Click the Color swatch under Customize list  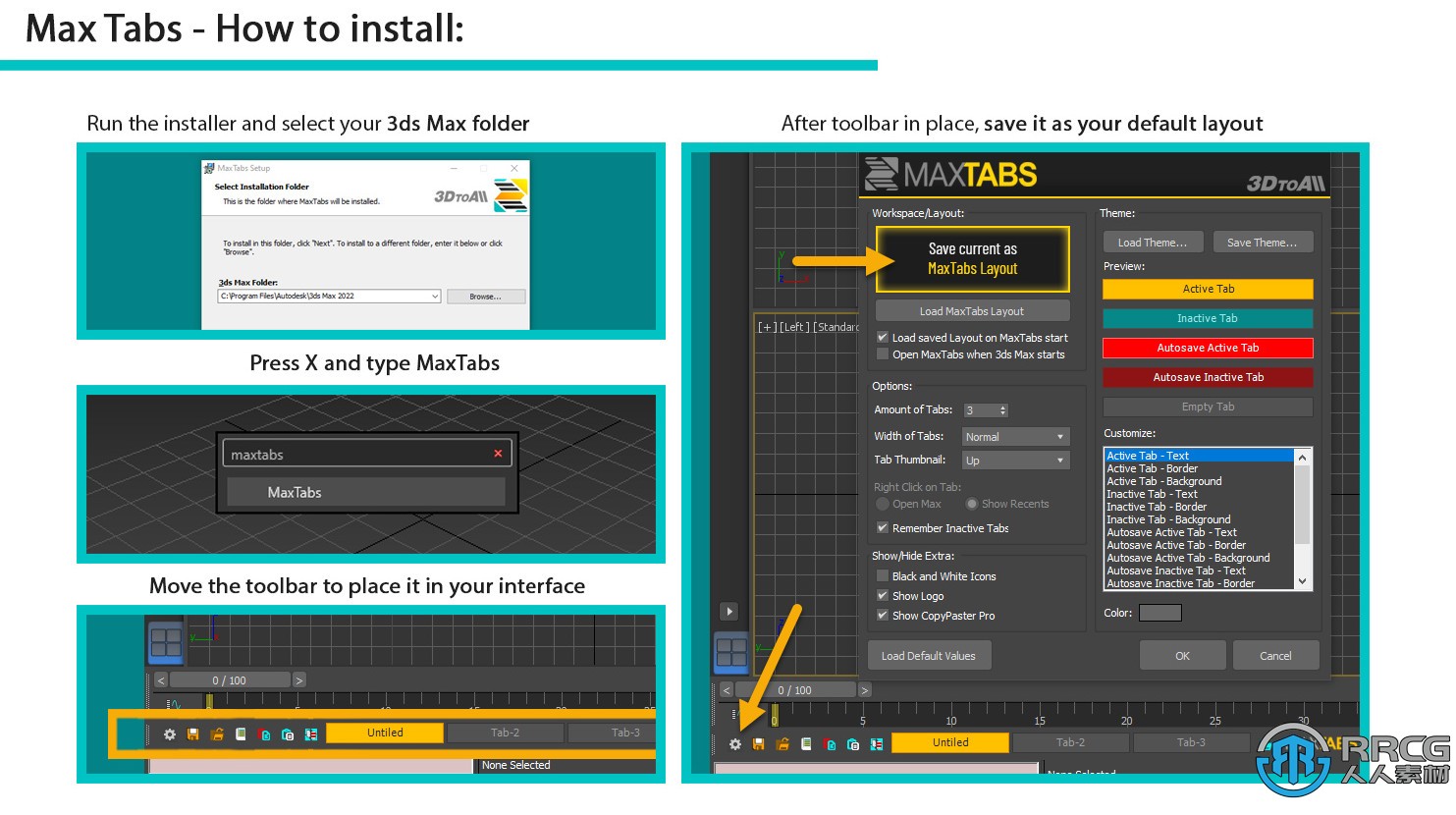(x=1159, y=613)
